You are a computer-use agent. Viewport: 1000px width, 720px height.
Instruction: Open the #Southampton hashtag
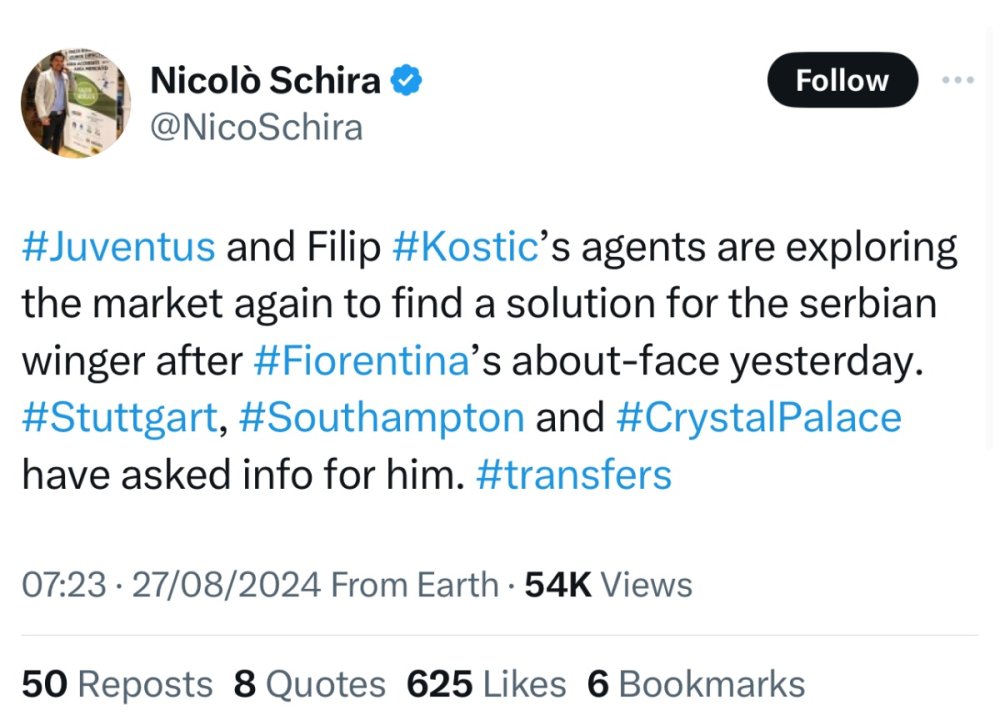point(382,417)
